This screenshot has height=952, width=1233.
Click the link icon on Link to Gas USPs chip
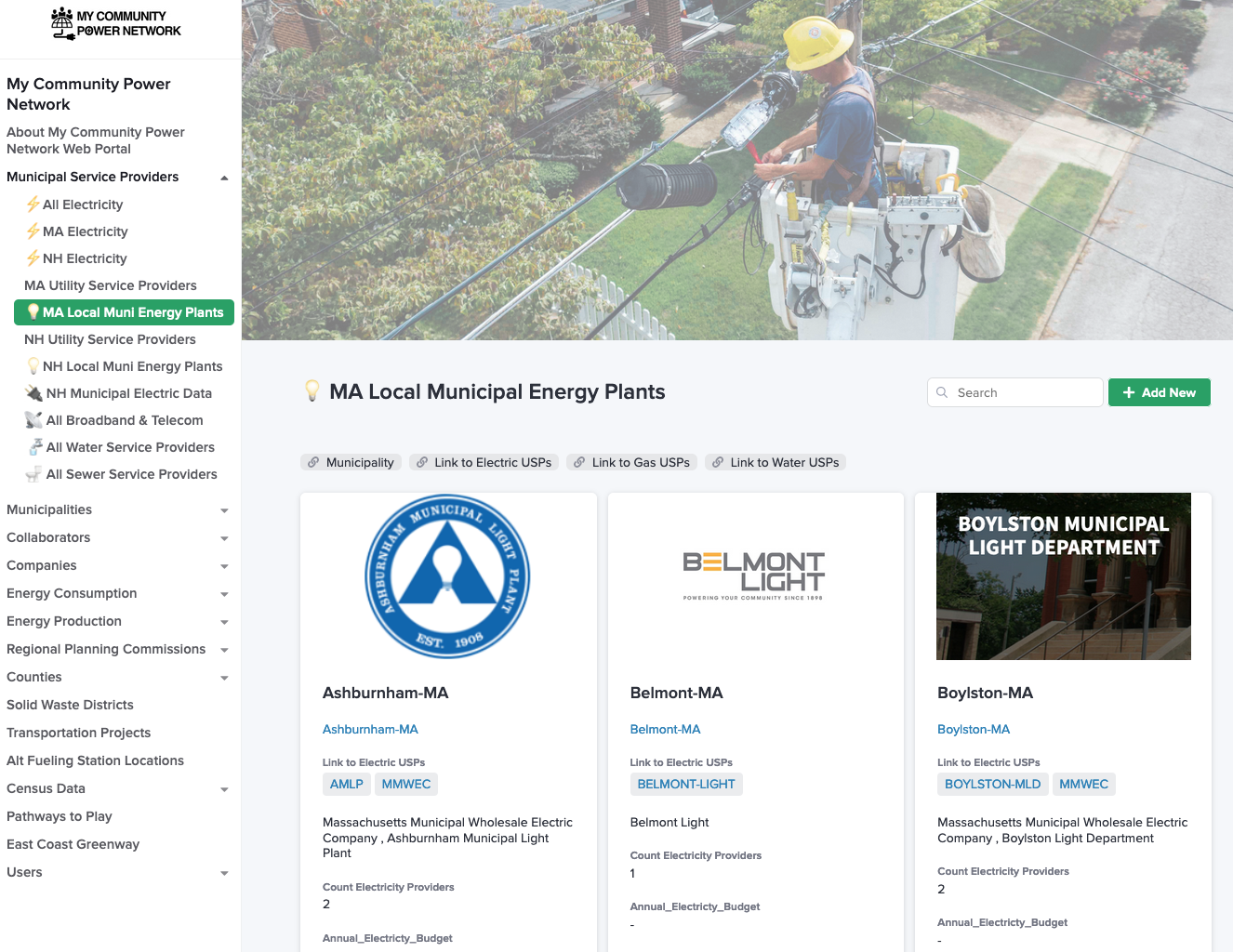tap(579, 462)
